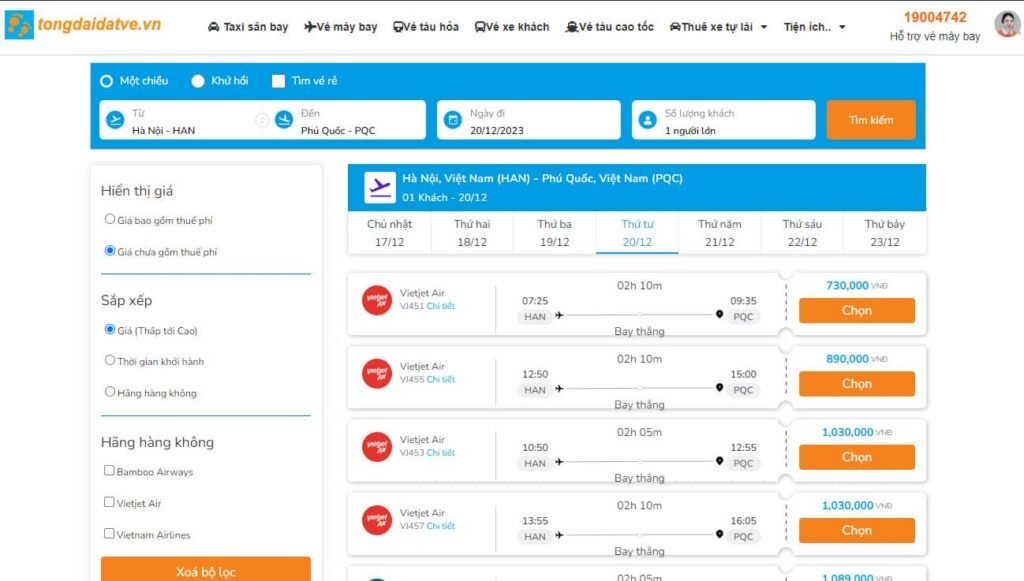
Task: Click destination pin on VJ457 route line
Action: [719, 535]
